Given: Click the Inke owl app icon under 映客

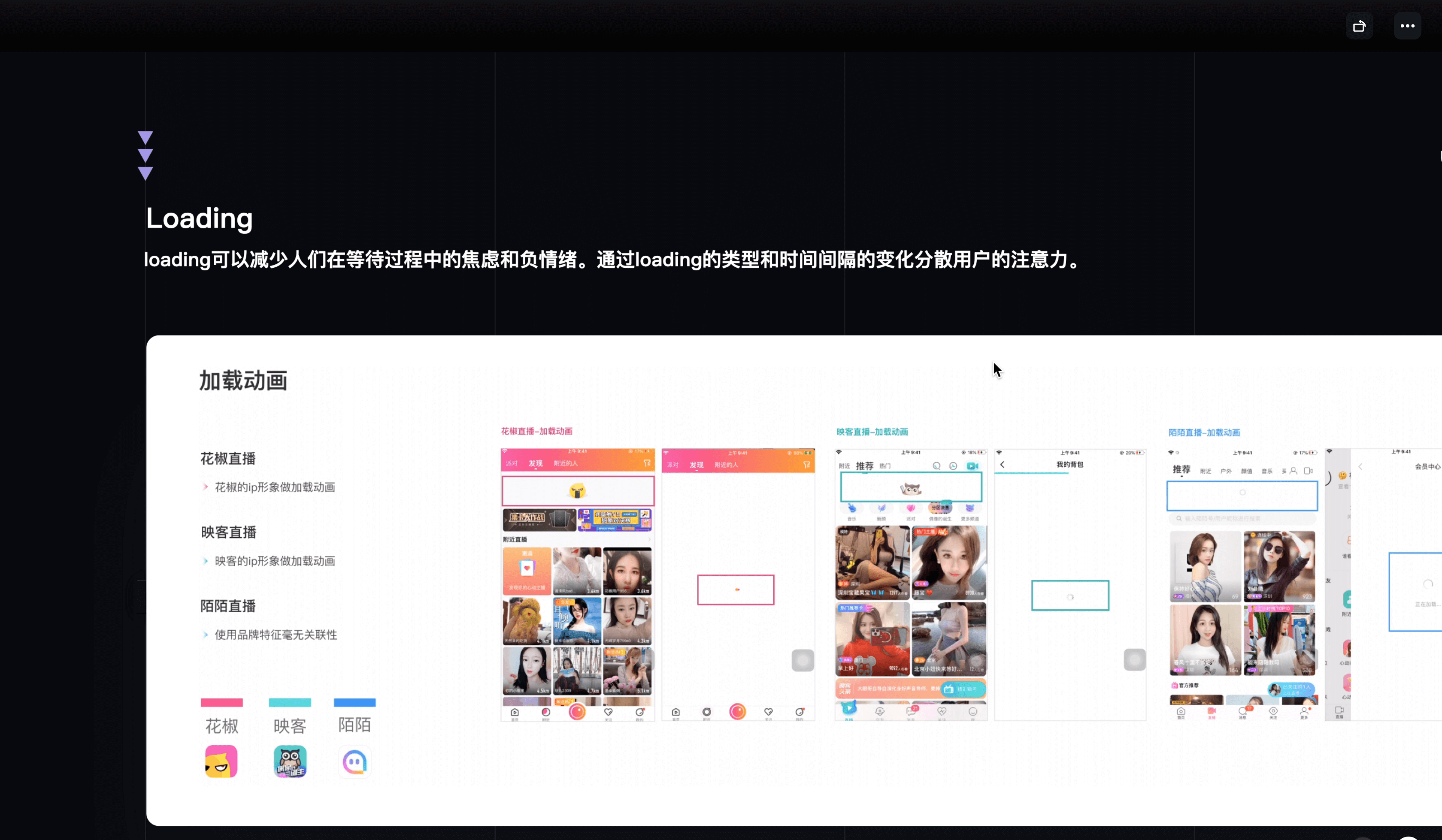Looking at the screenshot, I should (x=290, y=761).
